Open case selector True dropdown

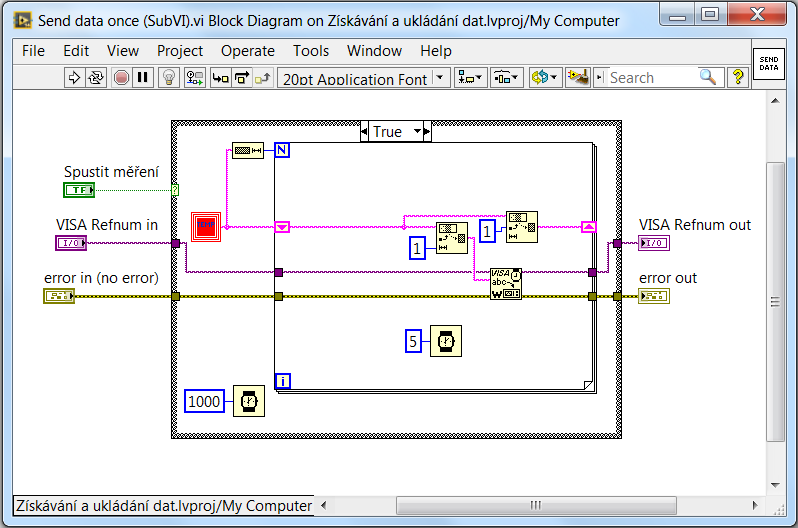(418, 131)
